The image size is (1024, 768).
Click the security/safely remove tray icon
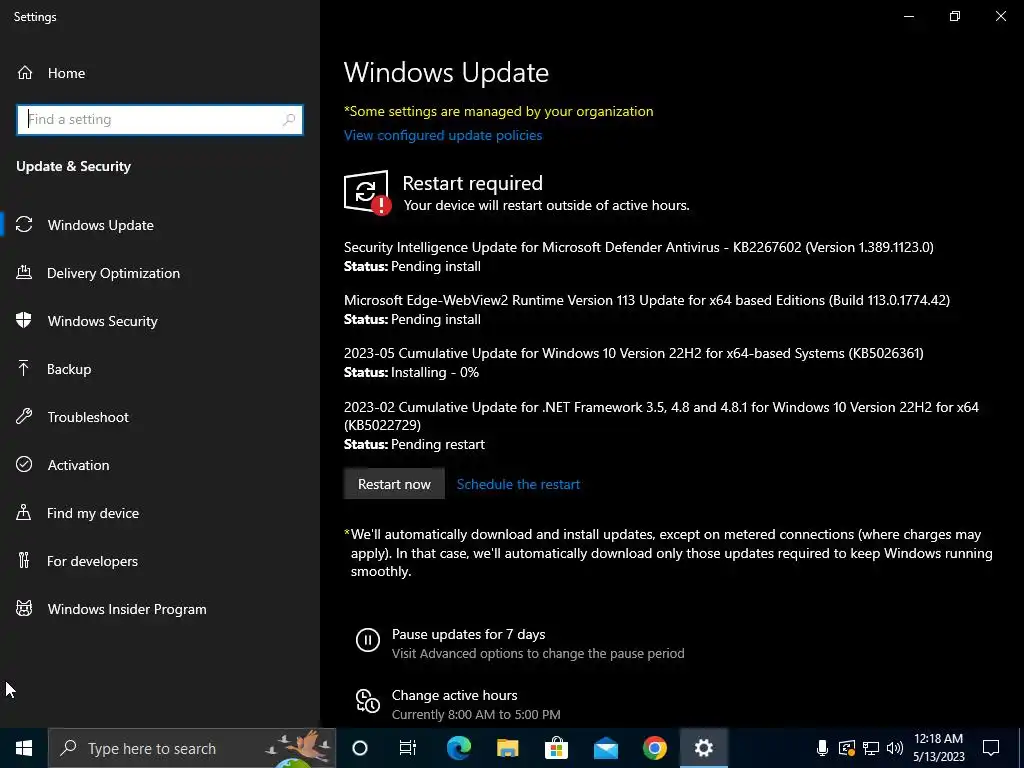pyautogui.click(x=846, y=748)
